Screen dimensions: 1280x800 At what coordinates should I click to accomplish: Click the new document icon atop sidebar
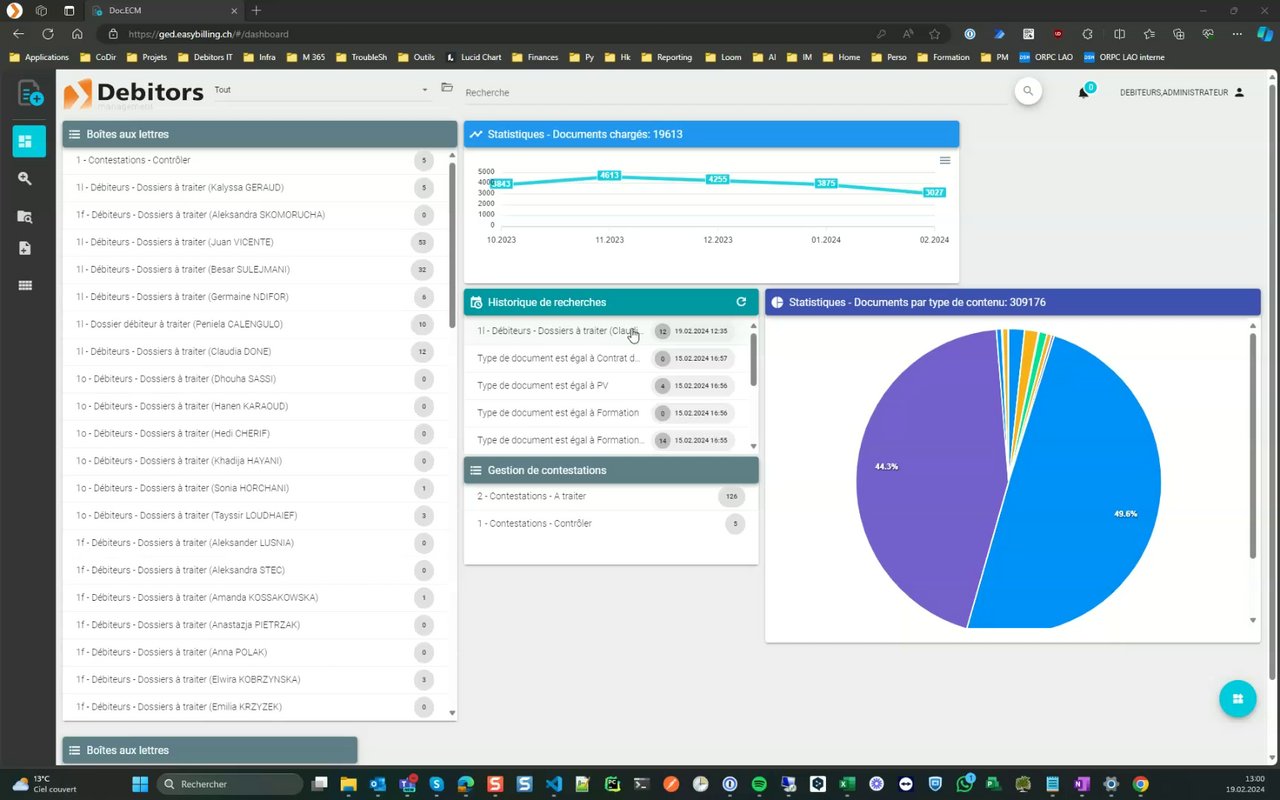(x=29, y=94)
